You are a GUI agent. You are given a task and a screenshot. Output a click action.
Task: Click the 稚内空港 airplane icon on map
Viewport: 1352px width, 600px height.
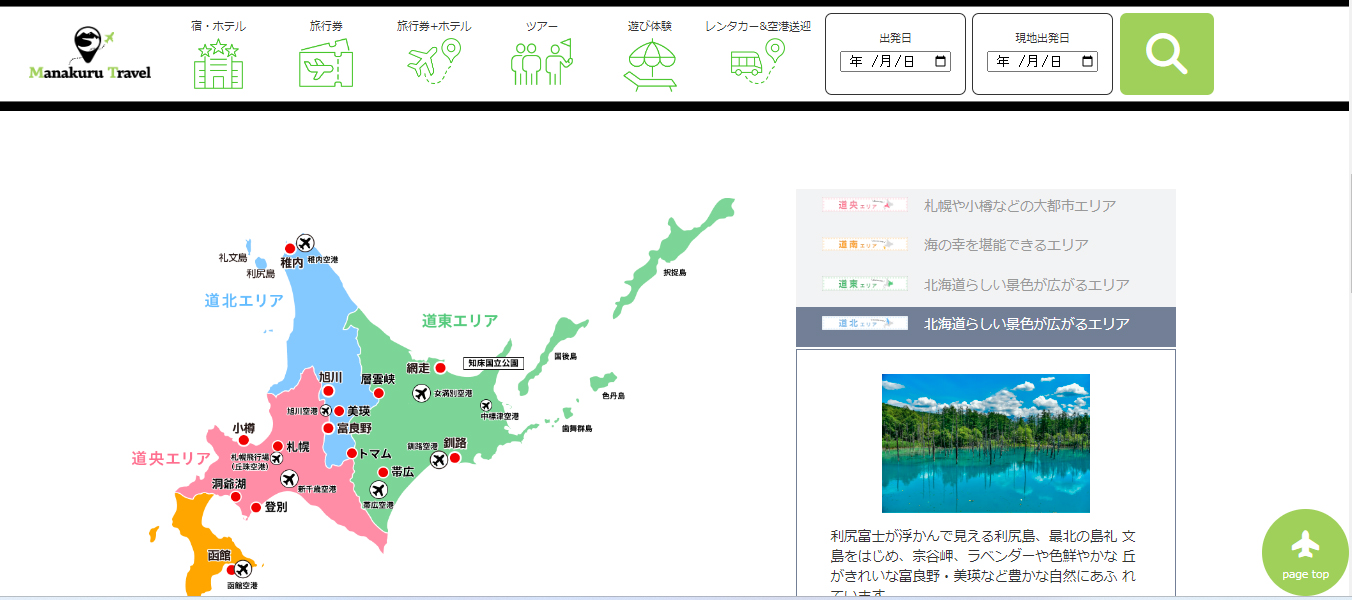[x=305, y=242]
